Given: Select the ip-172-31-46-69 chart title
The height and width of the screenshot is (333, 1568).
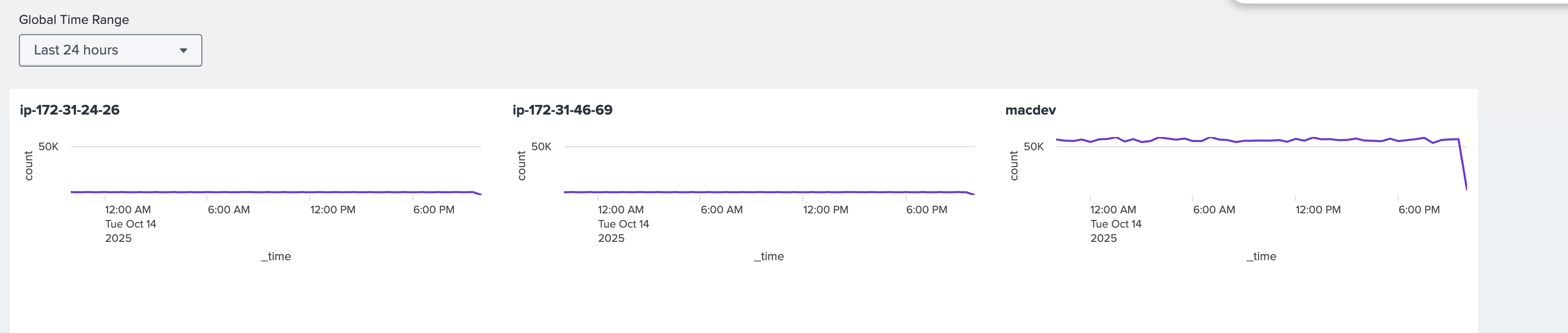Looking at the screenshot, I should click(x=562, y=110).
